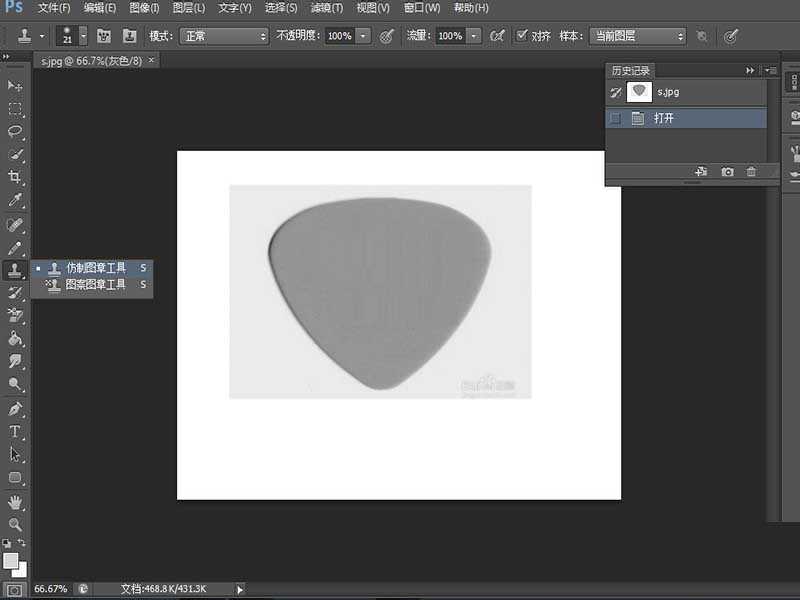Viewport: 800px width, 600px height.
Task: Click the foreground color swatch
Action: tap(10, 560)
